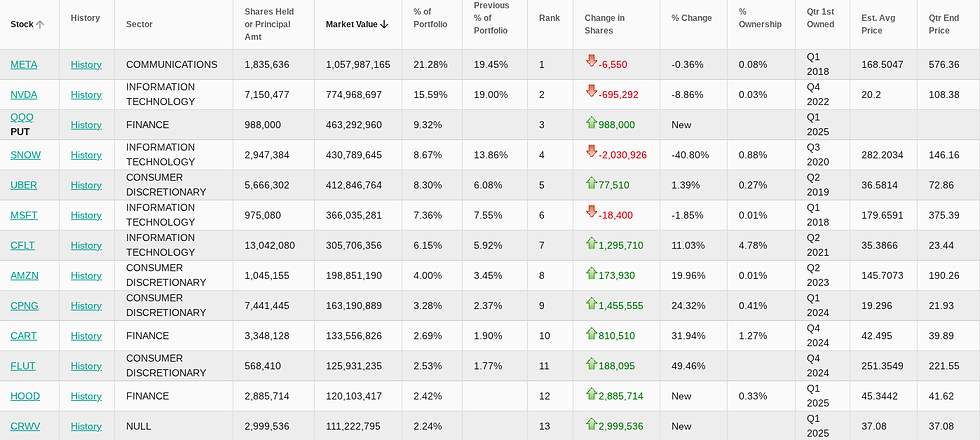980x440 pixels.
Task: Click the red down arrow in NVDA row
Action: point(591,92)
